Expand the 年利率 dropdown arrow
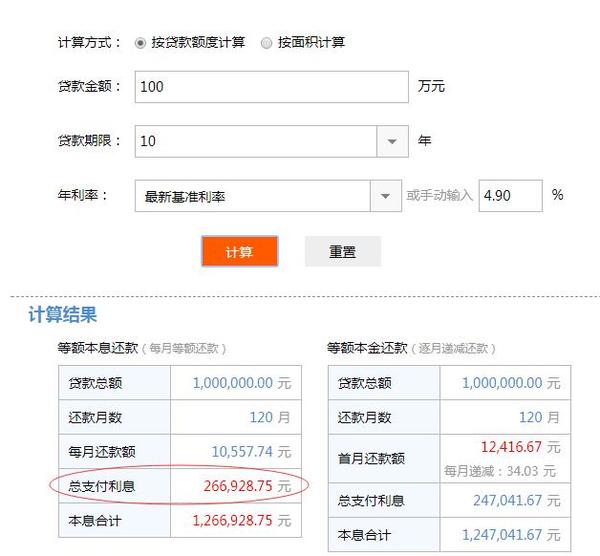The width and height of the screenshot is (600, 556). pyautogui.click(x=386, y=196)
